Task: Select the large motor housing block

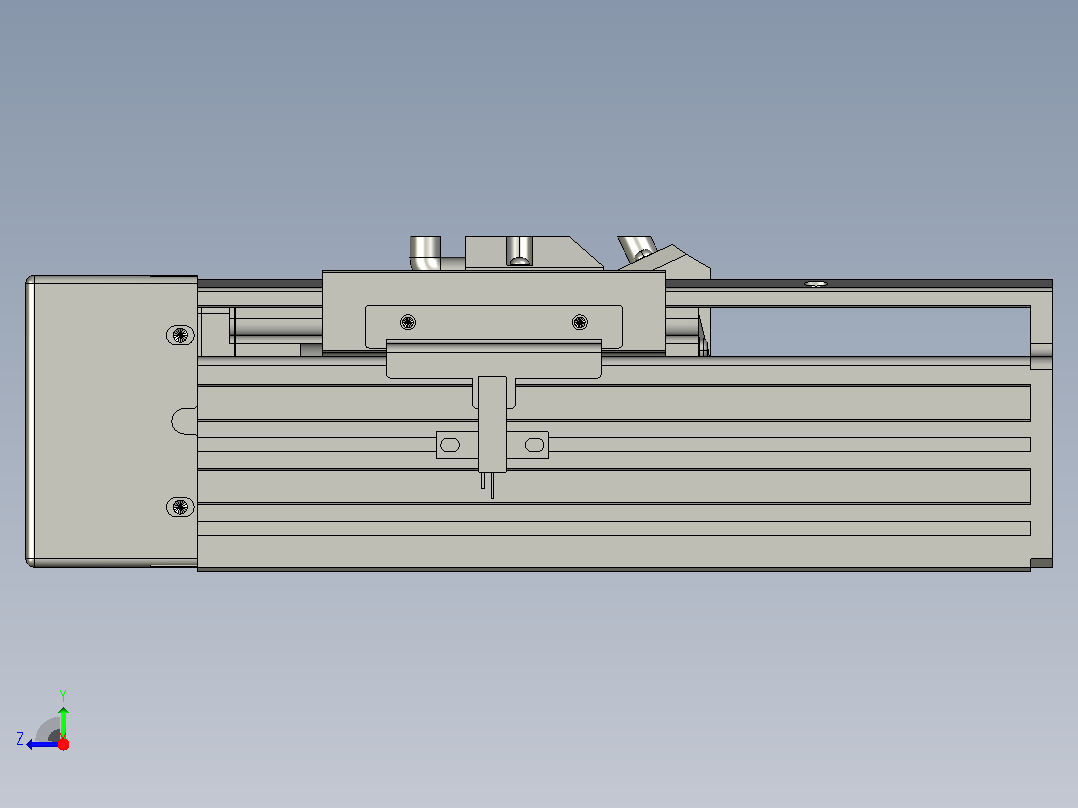Action: tap(112, 421)
